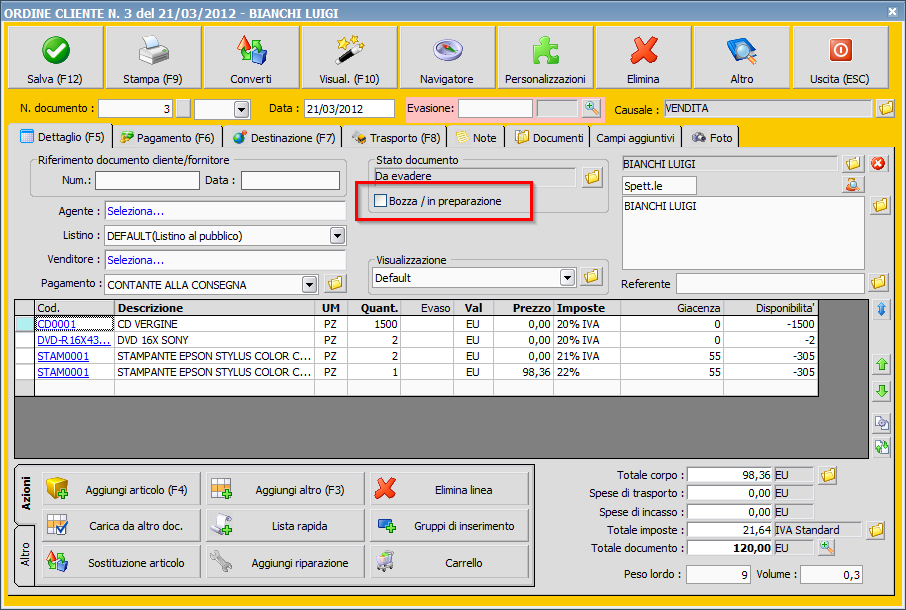This screenshot has height=610, width=906.
Task: Click customer search icon beside Spett.le
Action: click(x=853, y=185)
